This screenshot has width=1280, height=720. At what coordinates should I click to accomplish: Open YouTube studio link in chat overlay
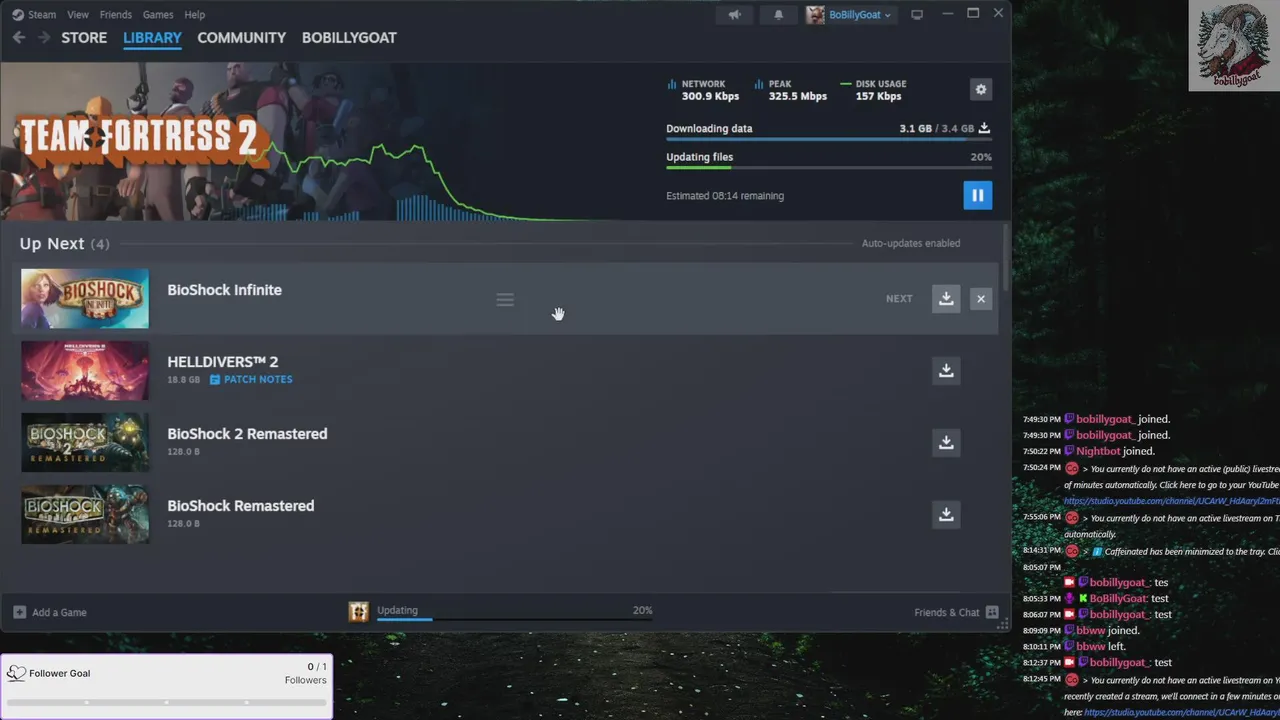[1171, 501]
